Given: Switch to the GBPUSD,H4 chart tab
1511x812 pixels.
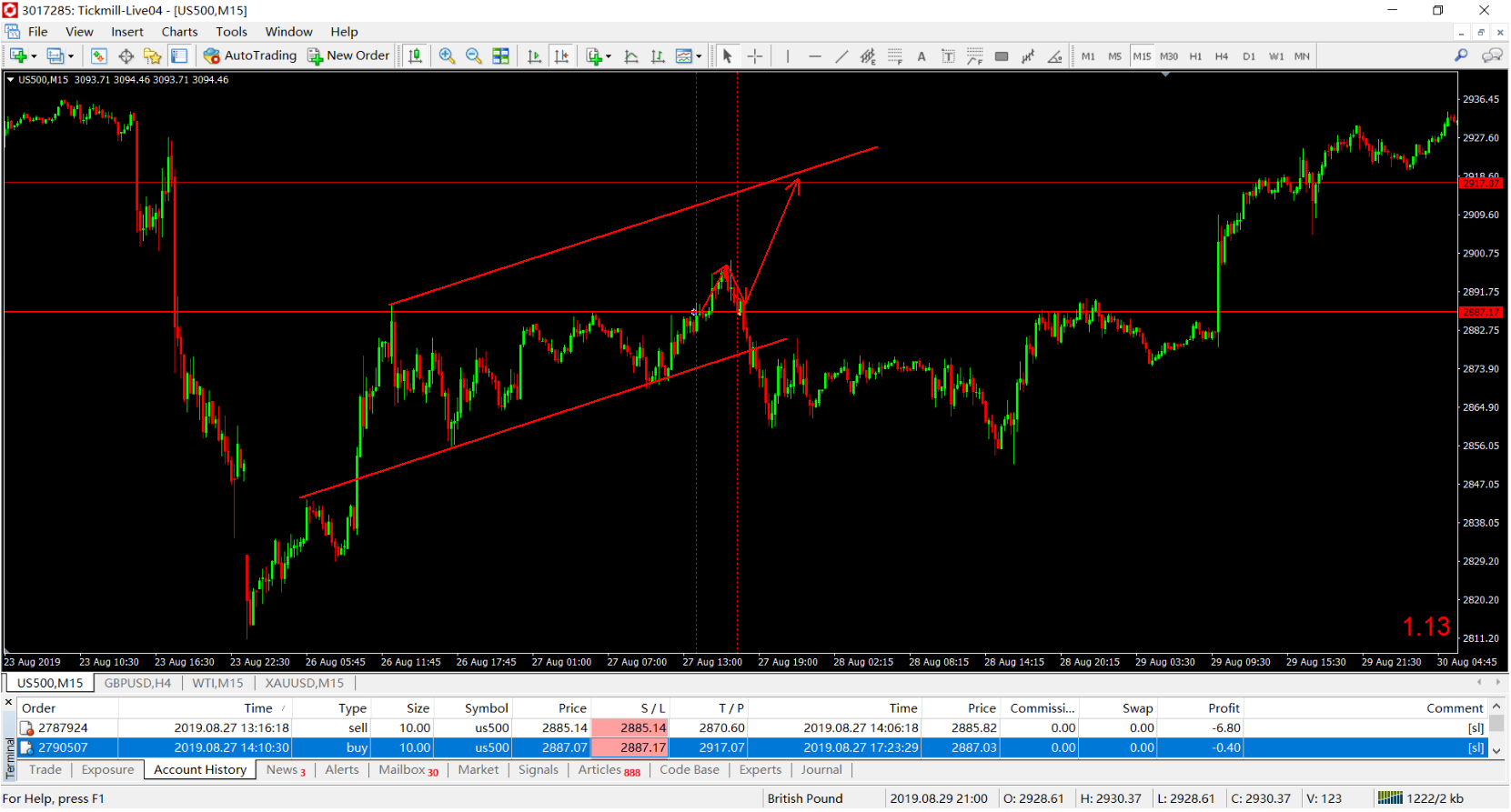Looking at the screenshot, I should (137, 683).
